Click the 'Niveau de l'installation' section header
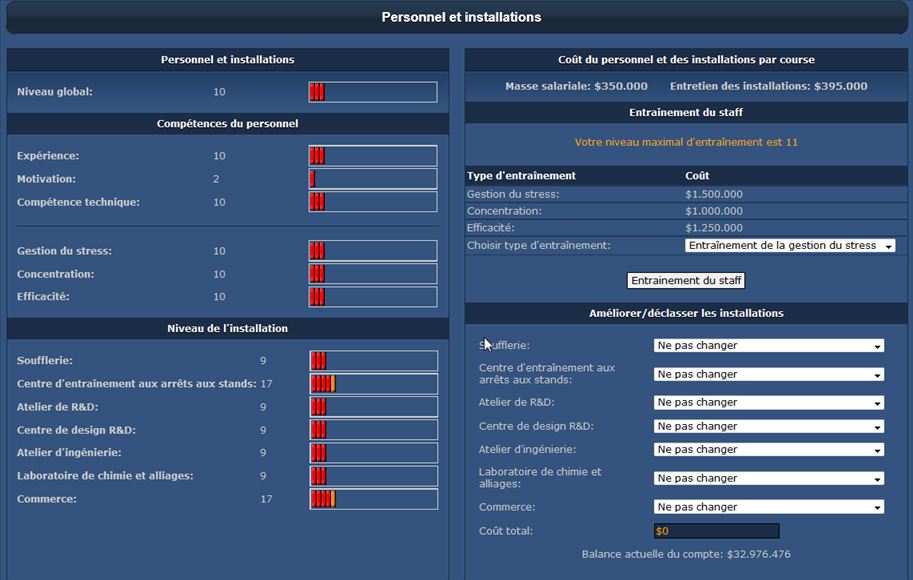 (x=228, y=328)
